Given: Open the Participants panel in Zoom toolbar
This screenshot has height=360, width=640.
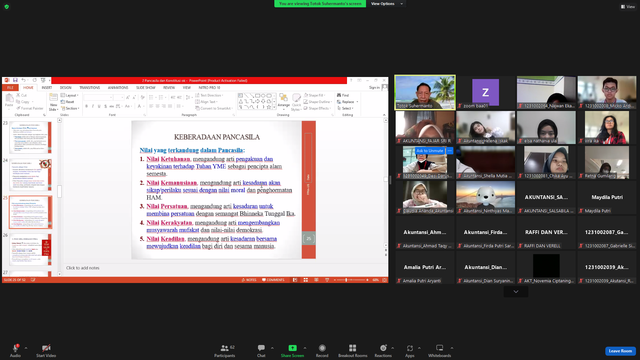Looking at the screenshot, I should (x=224, y=351).
